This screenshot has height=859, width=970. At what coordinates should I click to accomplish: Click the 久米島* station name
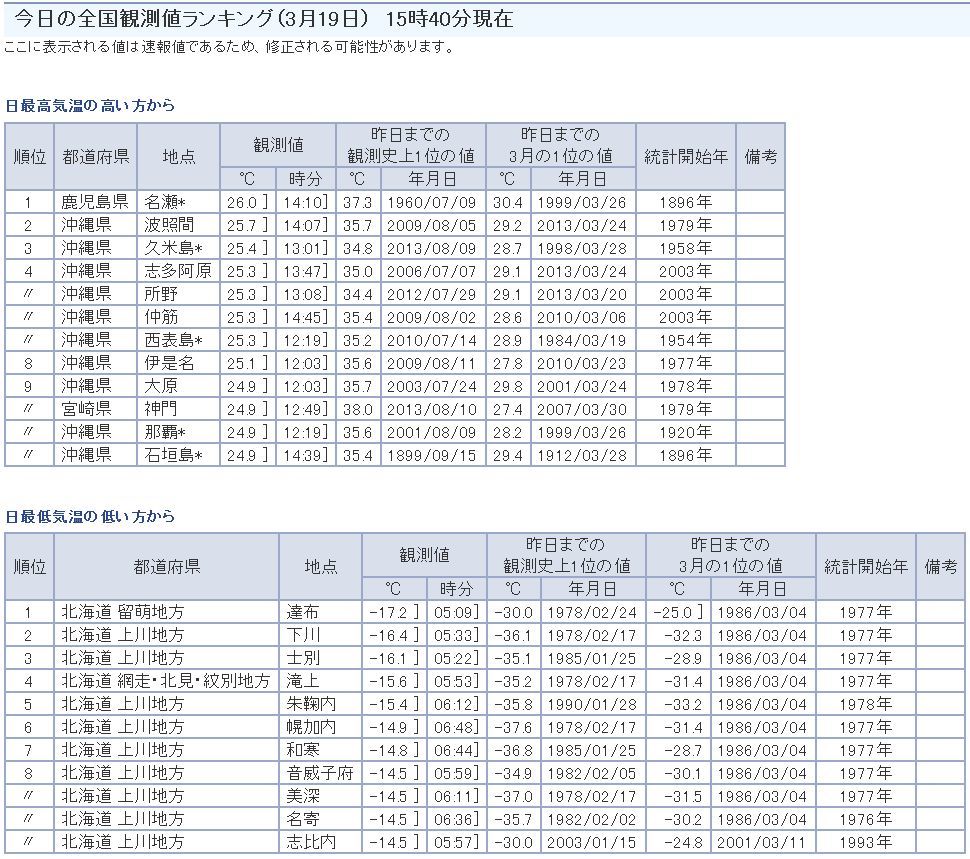click(173, 248)
